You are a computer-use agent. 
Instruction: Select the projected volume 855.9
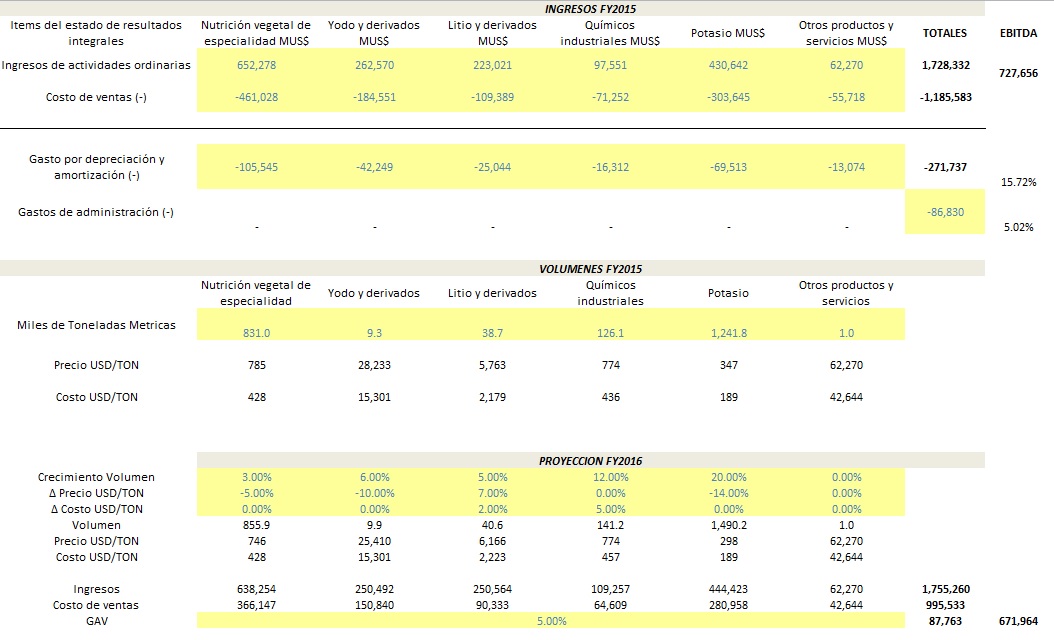point(256,525)
